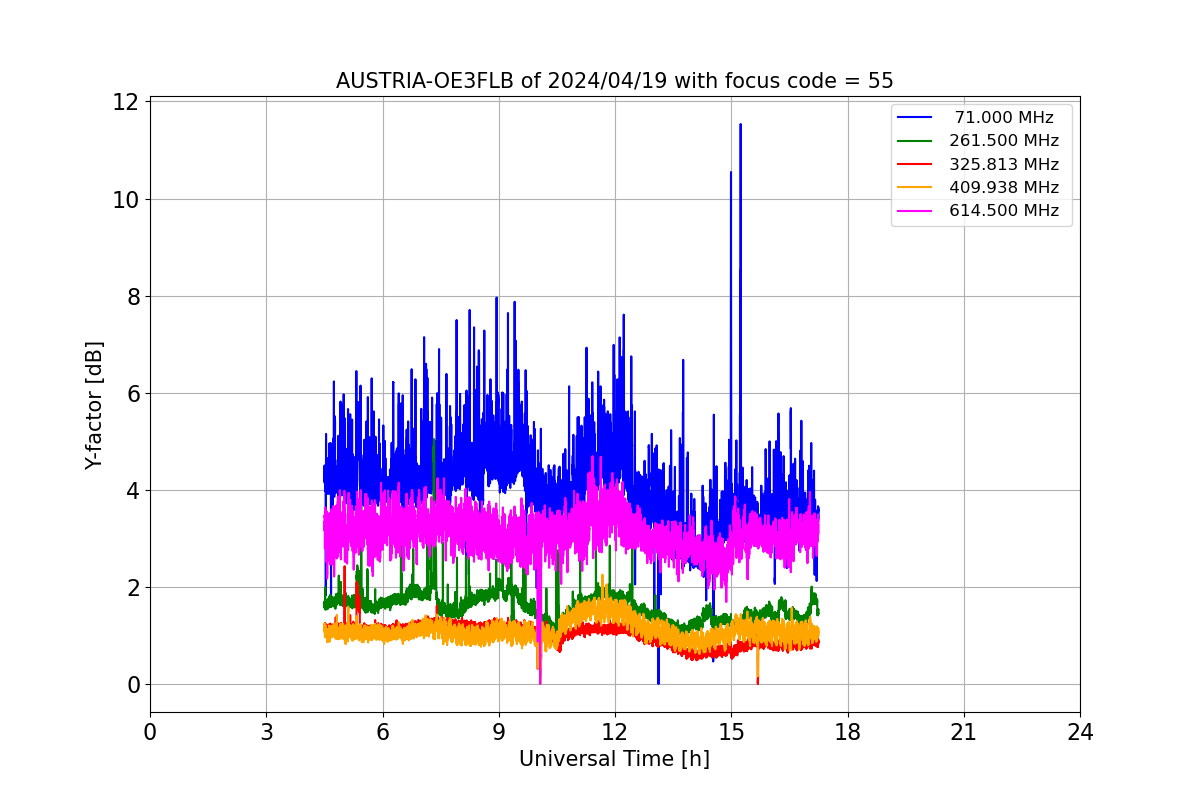Image resolution: width=1200 pixels, height=800 pixels.
Task: Click the red line swatch in legend
Action: (x=915, y=164)
